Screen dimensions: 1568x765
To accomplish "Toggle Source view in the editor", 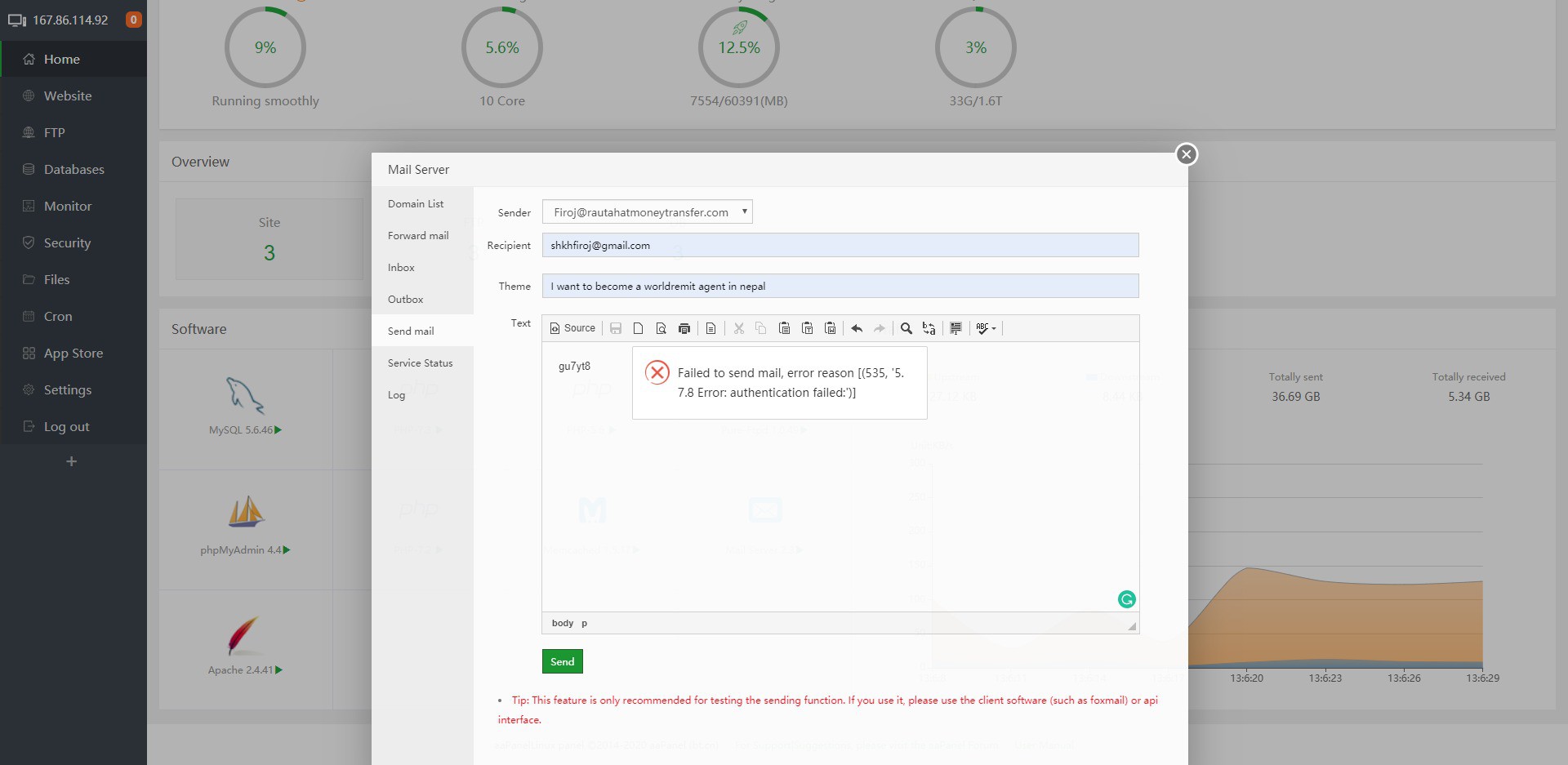I will (572, 328).
